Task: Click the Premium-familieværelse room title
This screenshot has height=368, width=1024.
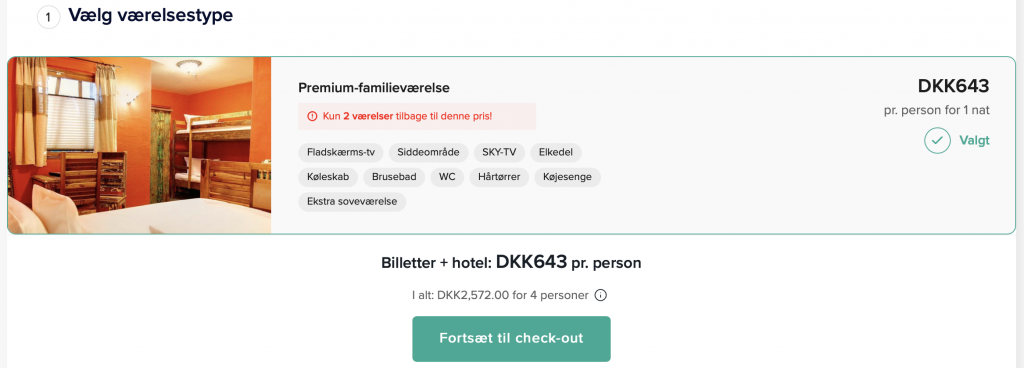Action: tap(374, 87)
